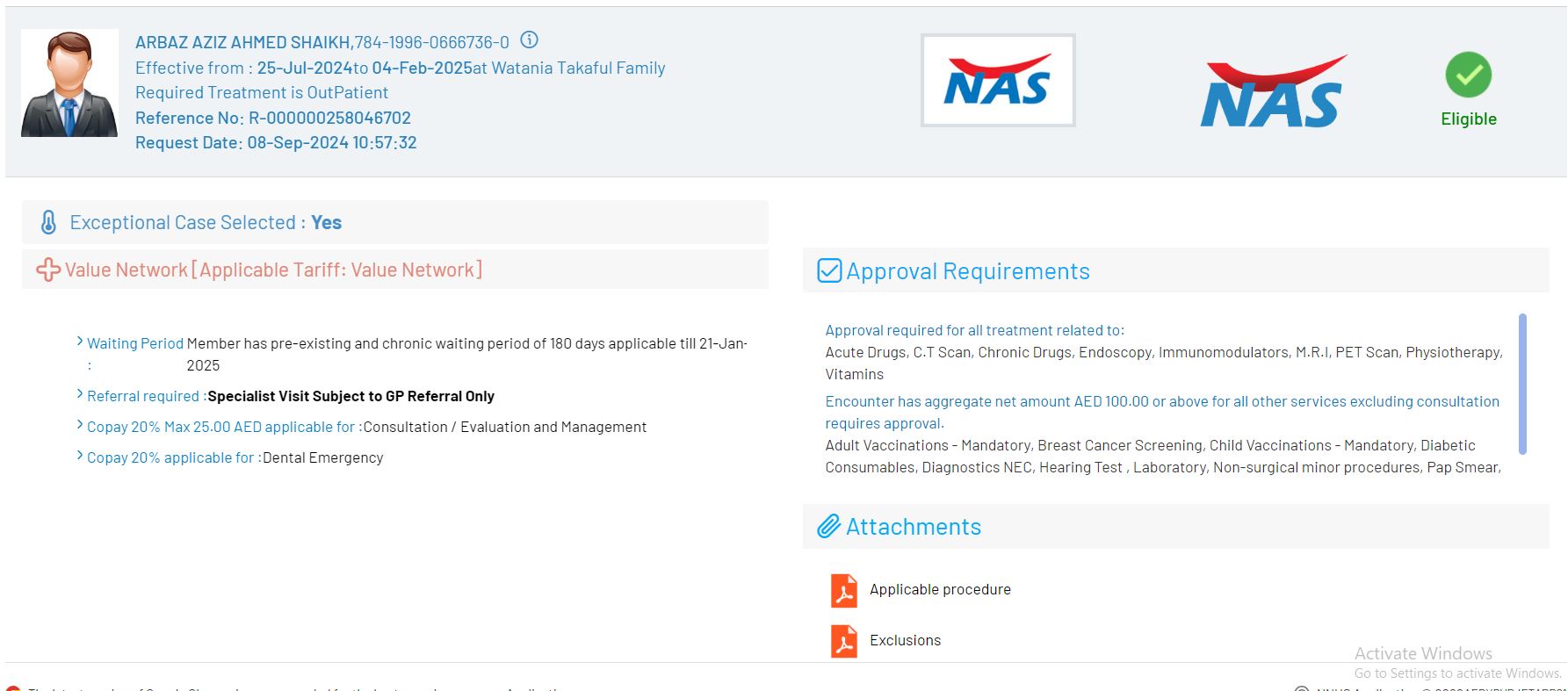This screenshot has width=1568, height=691.
Task: Open the Applicable procedure PDF icon
Action: pyautogui.click(x=843, y=590)
